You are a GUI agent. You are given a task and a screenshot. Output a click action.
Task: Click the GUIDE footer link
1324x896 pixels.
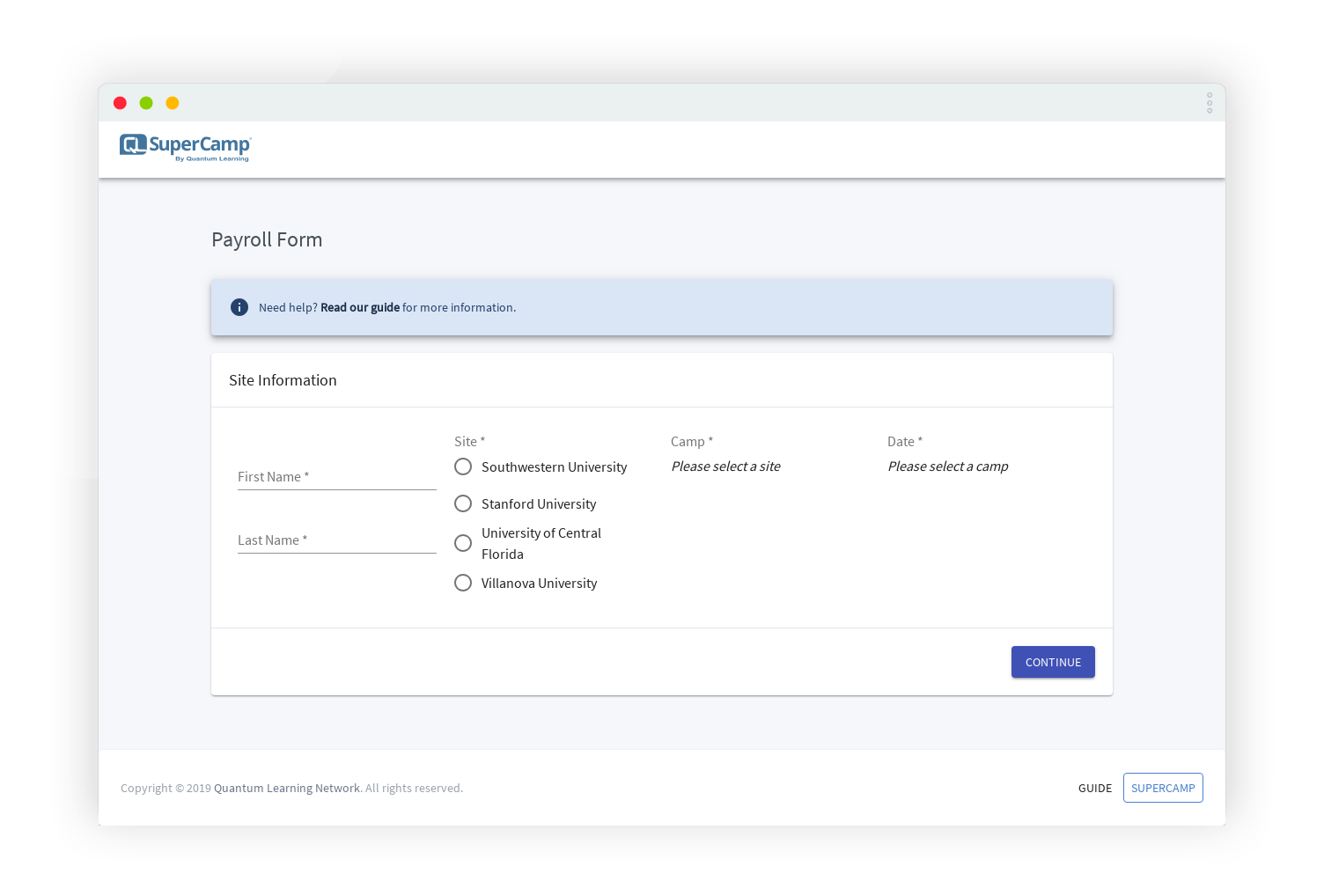tap(1095, 788)
